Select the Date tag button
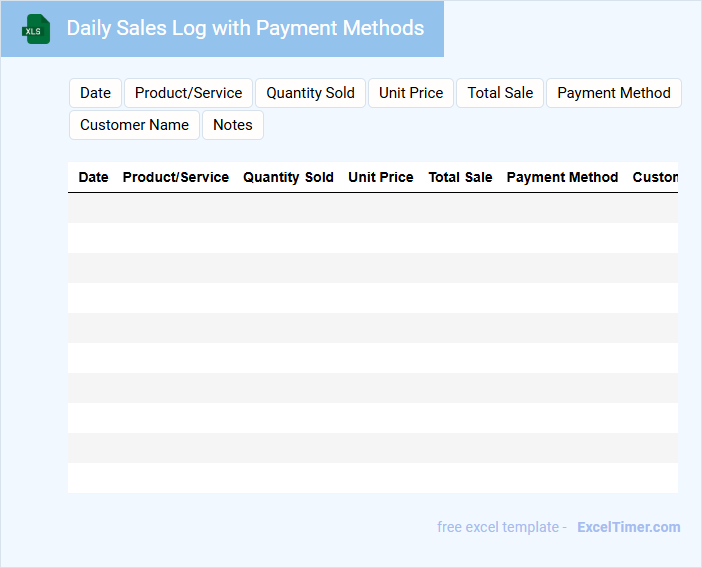The height and width of the screenshot is (568, 702). [95, 93]
